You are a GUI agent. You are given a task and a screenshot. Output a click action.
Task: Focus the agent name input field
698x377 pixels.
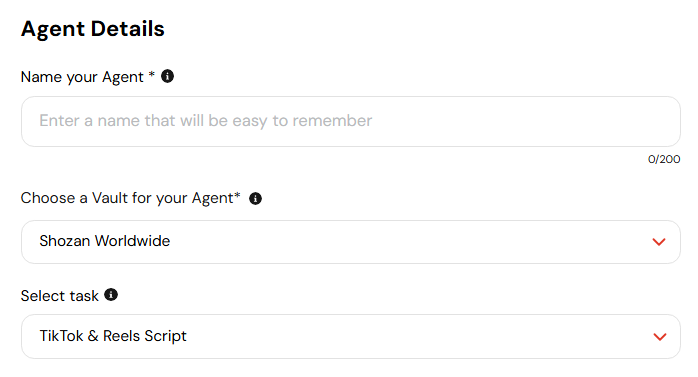pos(351,122)
